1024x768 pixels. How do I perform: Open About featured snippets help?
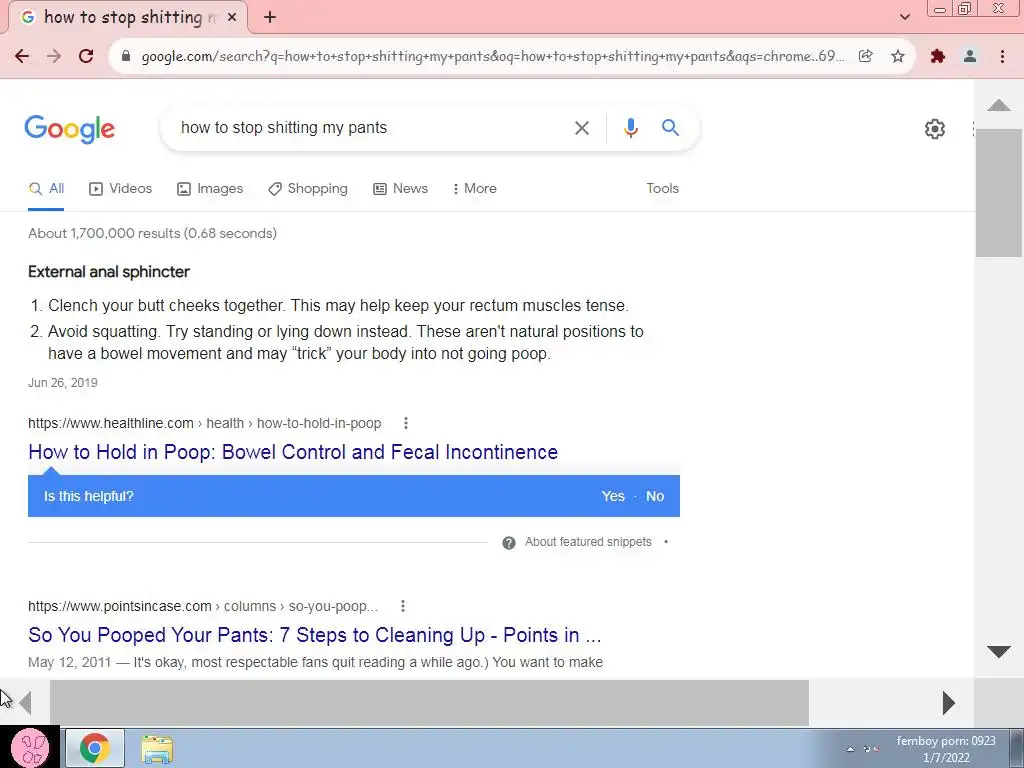tap(588, 542)
